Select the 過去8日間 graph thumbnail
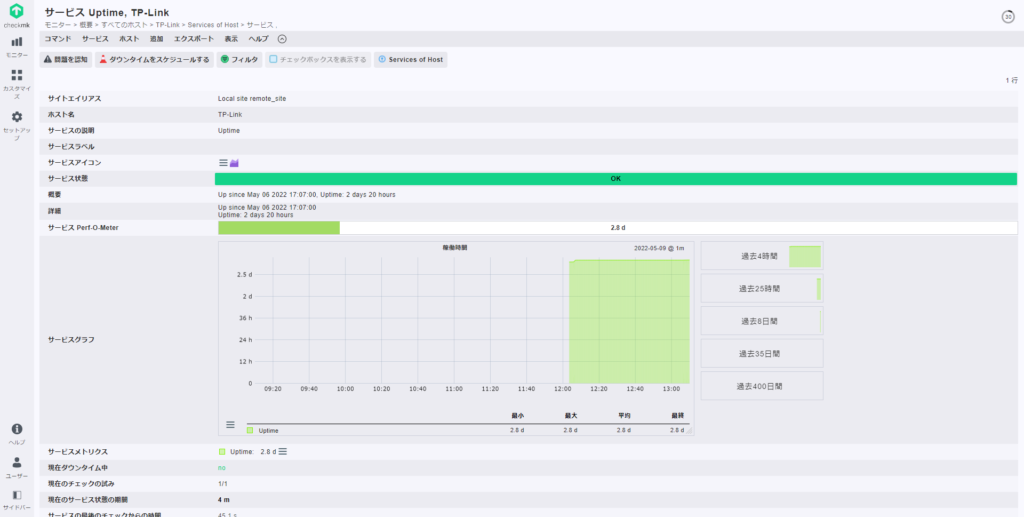Screen dimensions: 1024x517 762,321
